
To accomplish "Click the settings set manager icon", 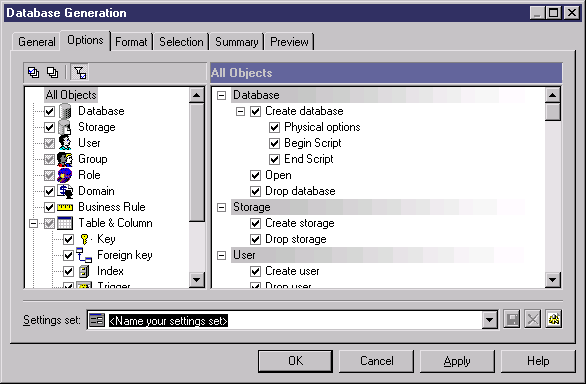I will (x=553, y=320).
